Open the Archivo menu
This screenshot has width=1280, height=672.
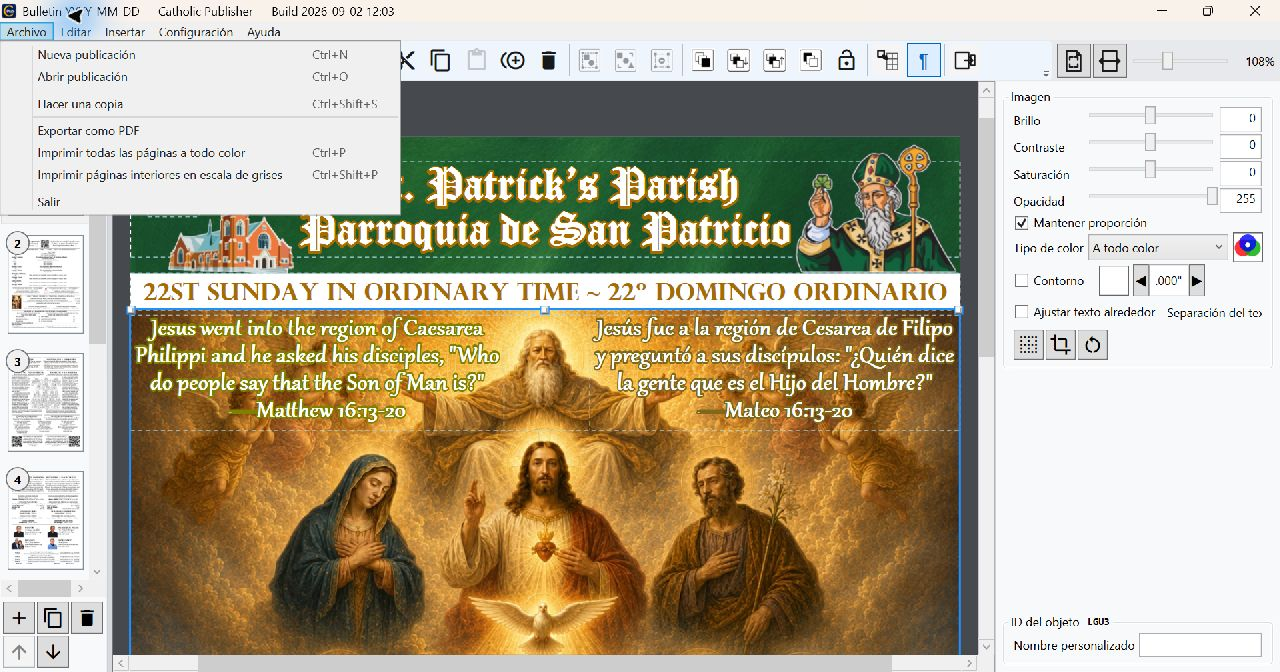click(x=26, y=32)
